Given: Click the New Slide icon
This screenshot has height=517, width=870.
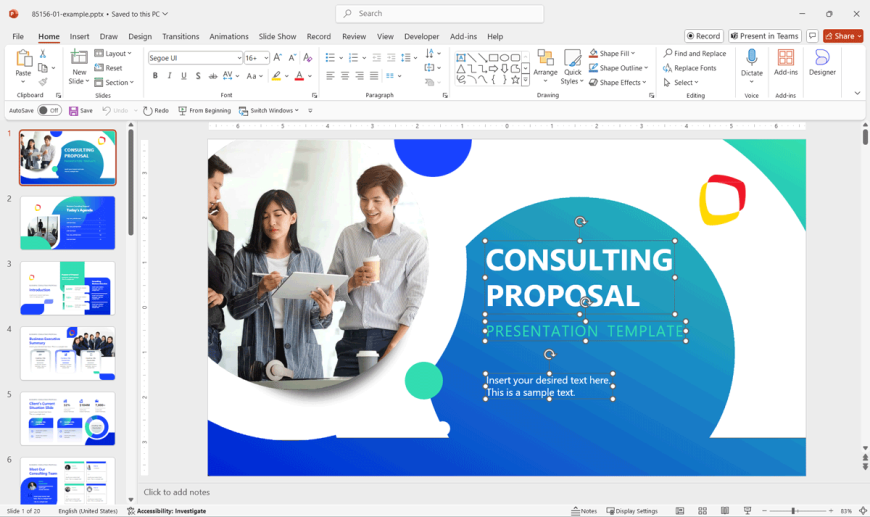Looking at the screenshot, I should [x=79, y=57].
